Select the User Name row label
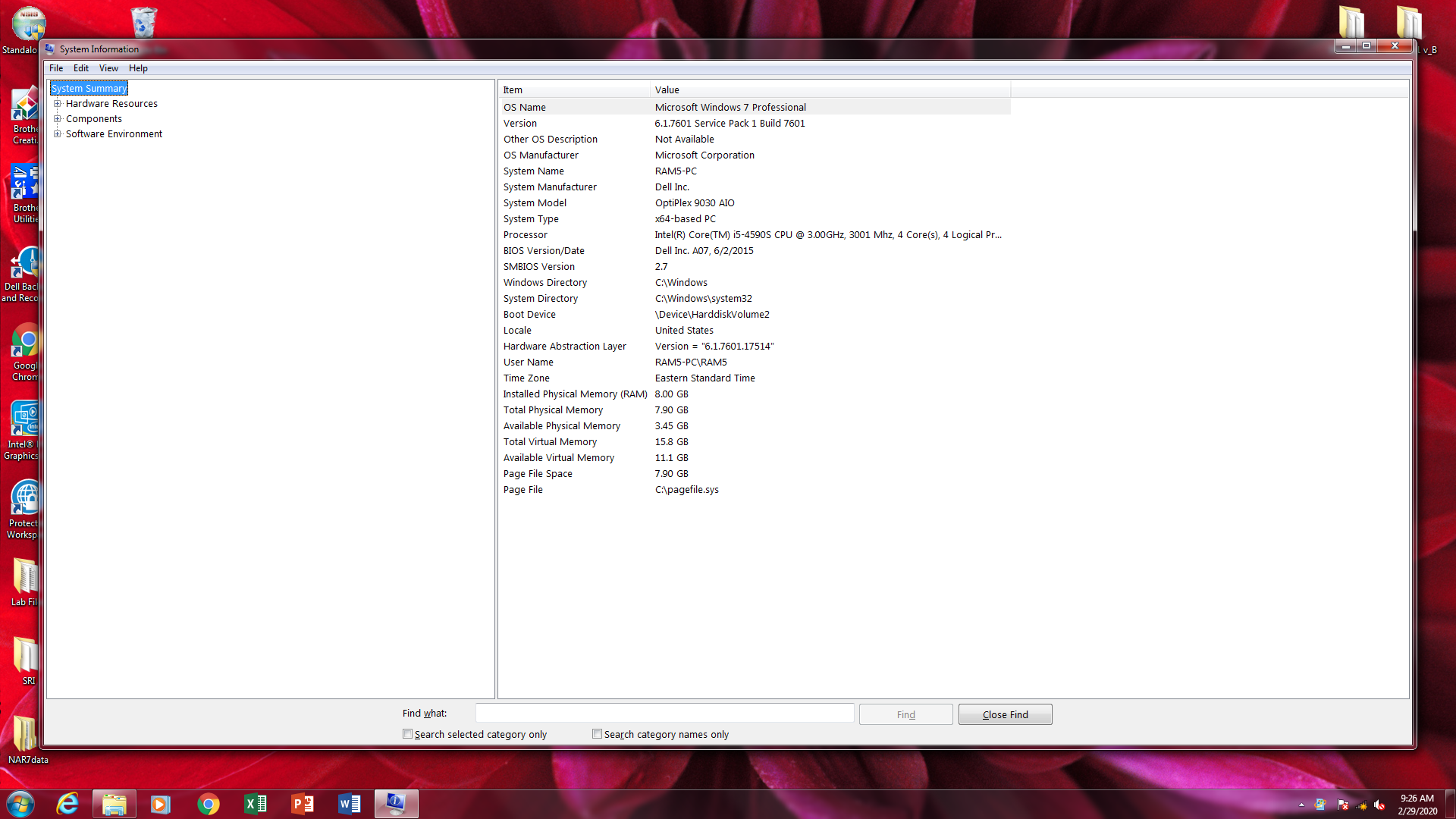The width and height of the screenshot is (1456, 819). coord(529,362)
